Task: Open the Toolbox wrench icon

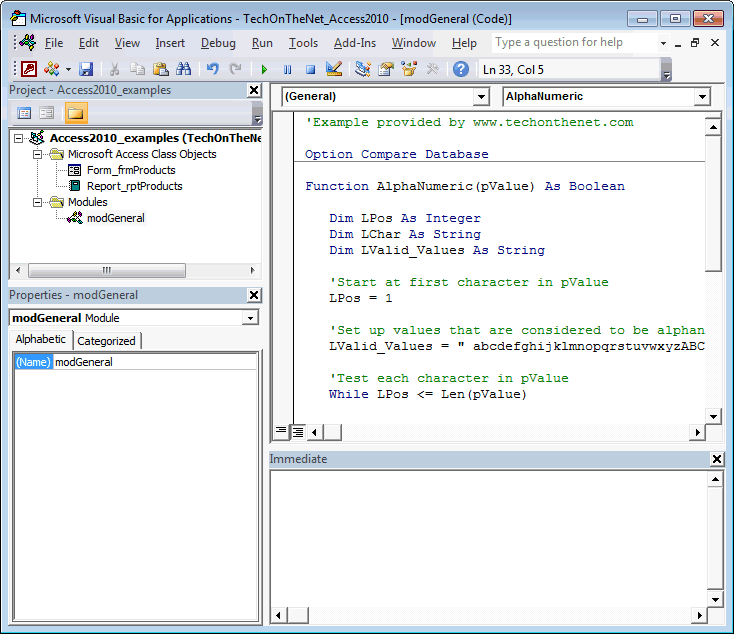Action: (x=433, y=69)
